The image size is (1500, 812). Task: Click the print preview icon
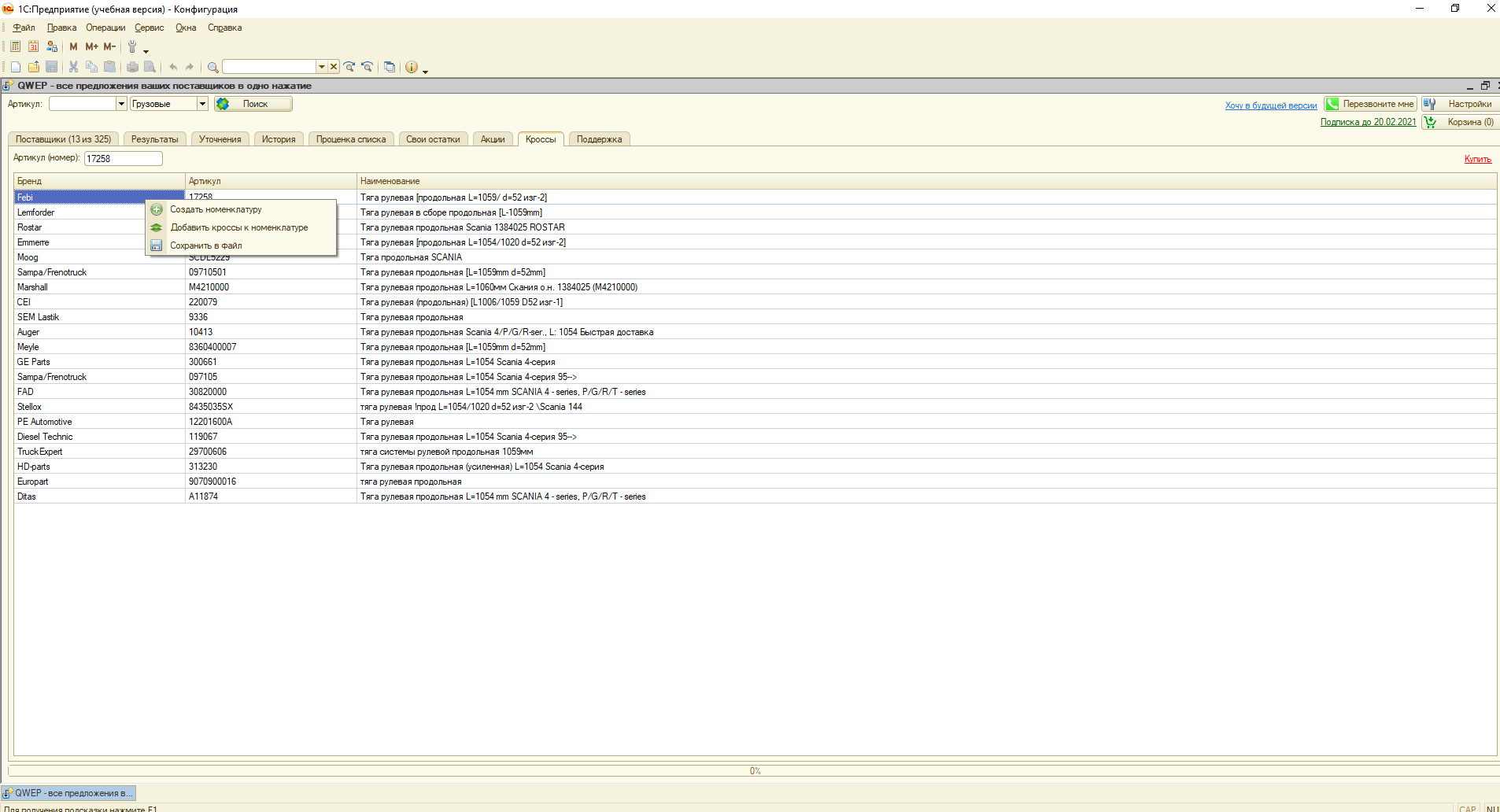[150, 67]
